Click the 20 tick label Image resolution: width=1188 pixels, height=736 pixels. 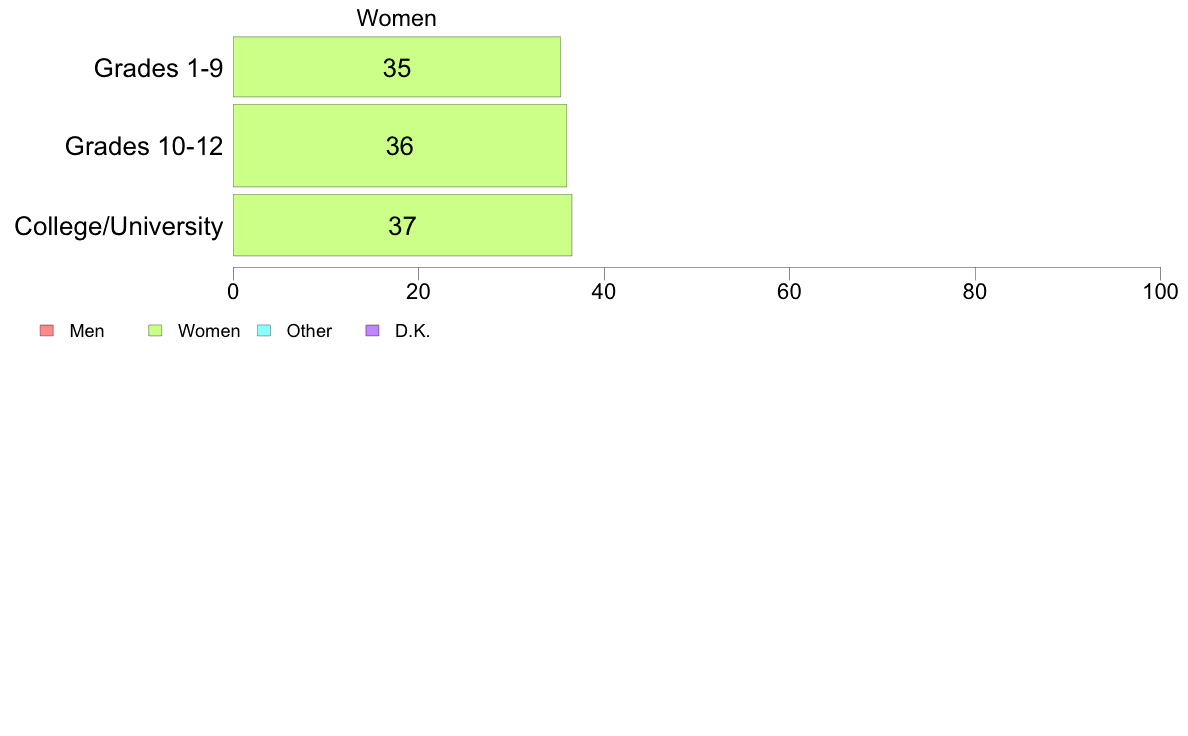(x=418, y=292)
